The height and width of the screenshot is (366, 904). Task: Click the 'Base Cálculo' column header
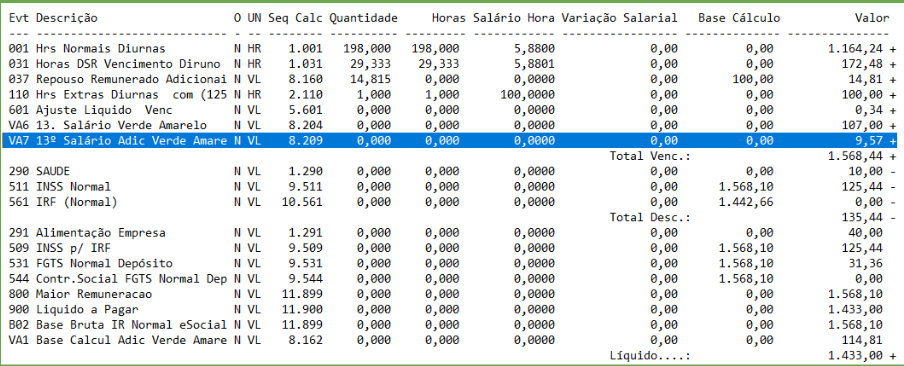tap(739, 18)
